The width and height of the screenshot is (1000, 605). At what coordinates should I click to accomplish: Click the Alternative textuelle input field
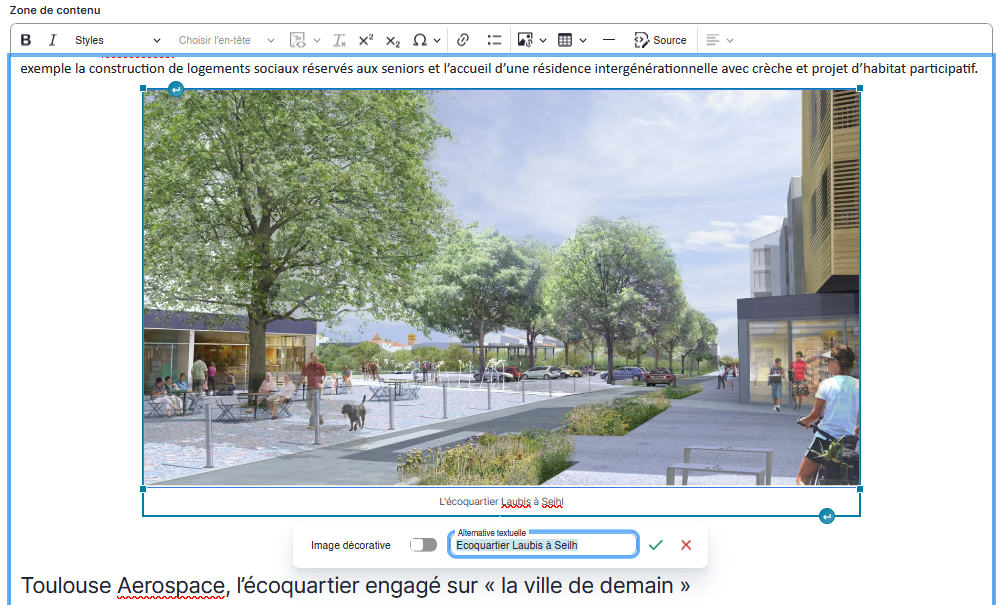coord(543,546)
